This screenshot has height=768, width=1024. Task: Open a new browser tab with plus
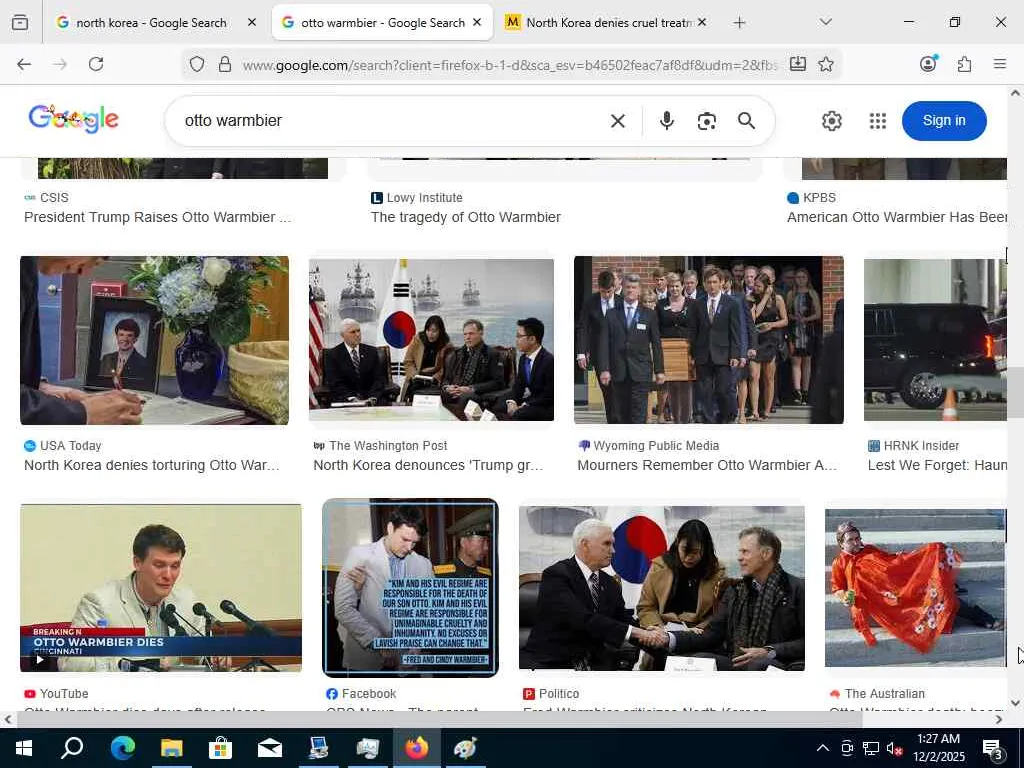739,23
